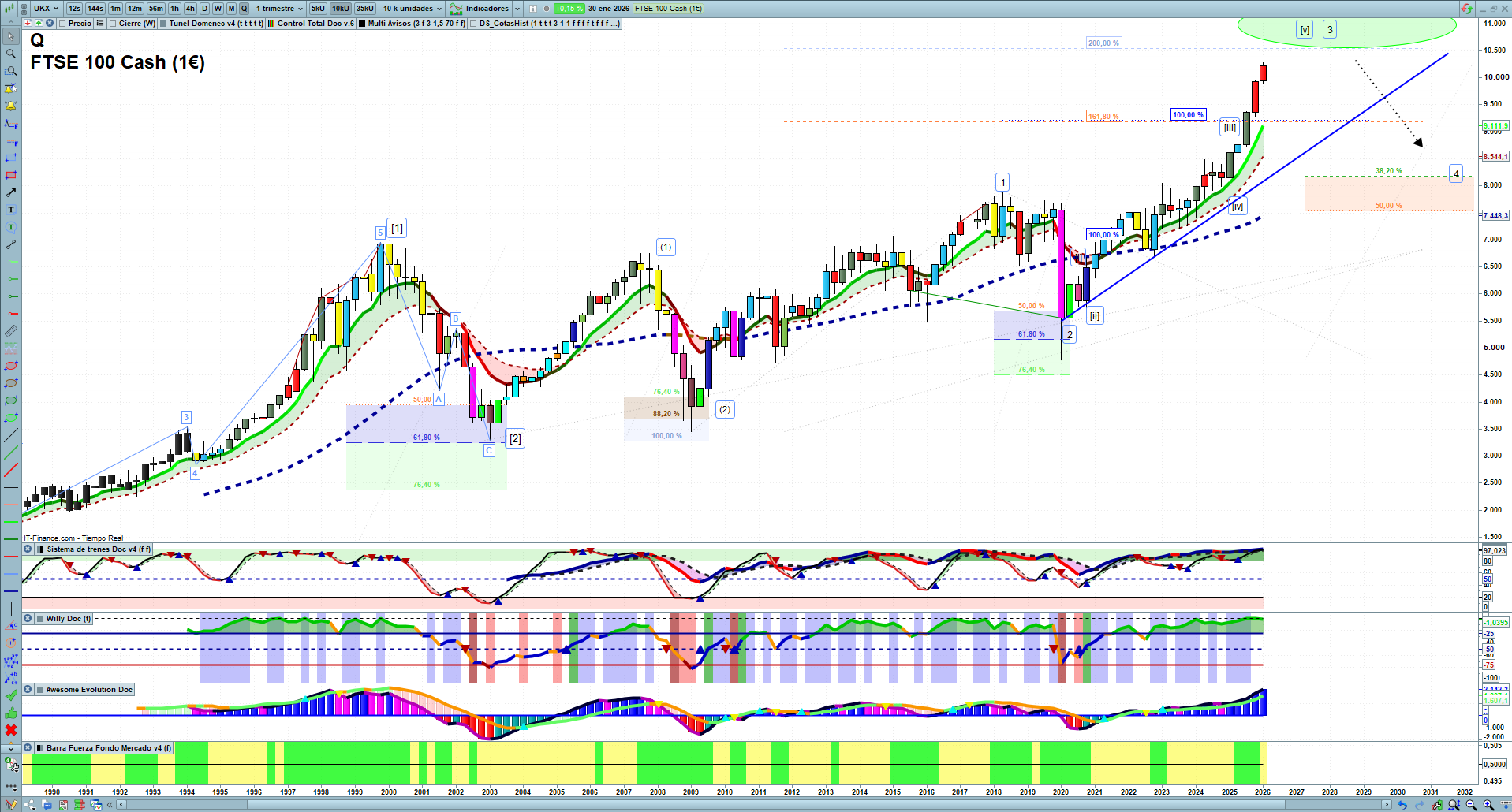This screenshot has height=812, width=1512.
Task: Click the 10kU units button
Action: (x=341, y=9)
